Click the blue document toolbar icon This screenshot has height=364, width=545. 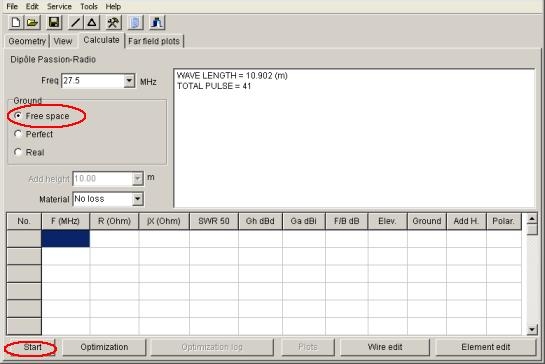135,23
